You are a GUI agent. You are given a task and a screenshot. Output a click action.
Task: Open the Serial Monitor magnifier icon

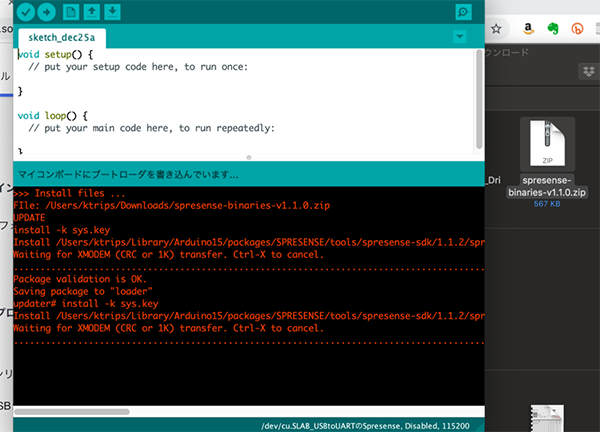(x=463, y=12)
